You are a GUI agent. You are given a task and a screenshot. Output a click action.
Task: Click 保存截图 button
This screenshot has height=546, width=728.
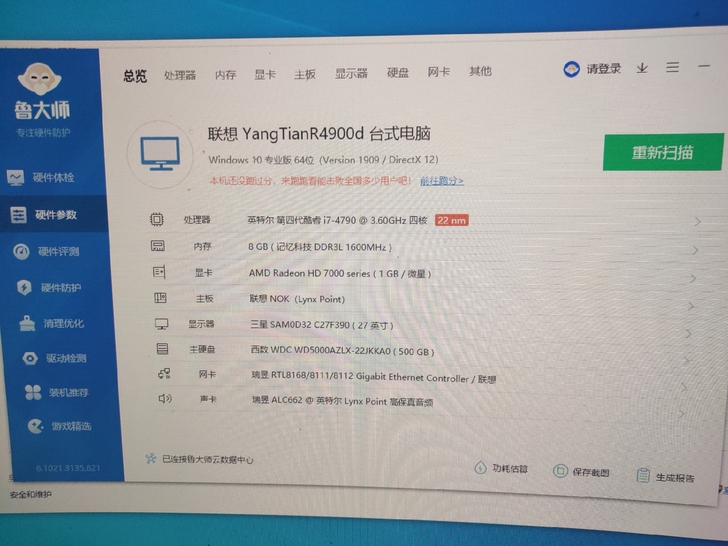(x=581, y=472)
